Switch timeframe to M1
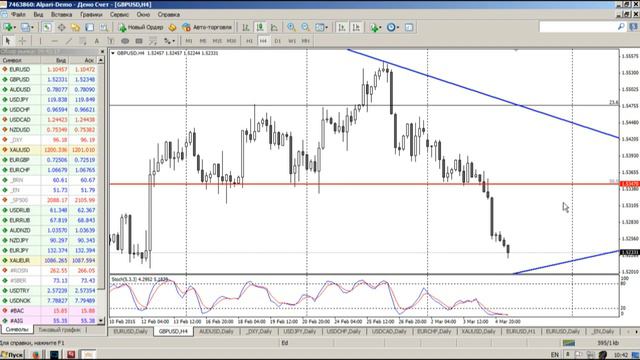Viewport: 640px width, 360px height. (189, 41)
